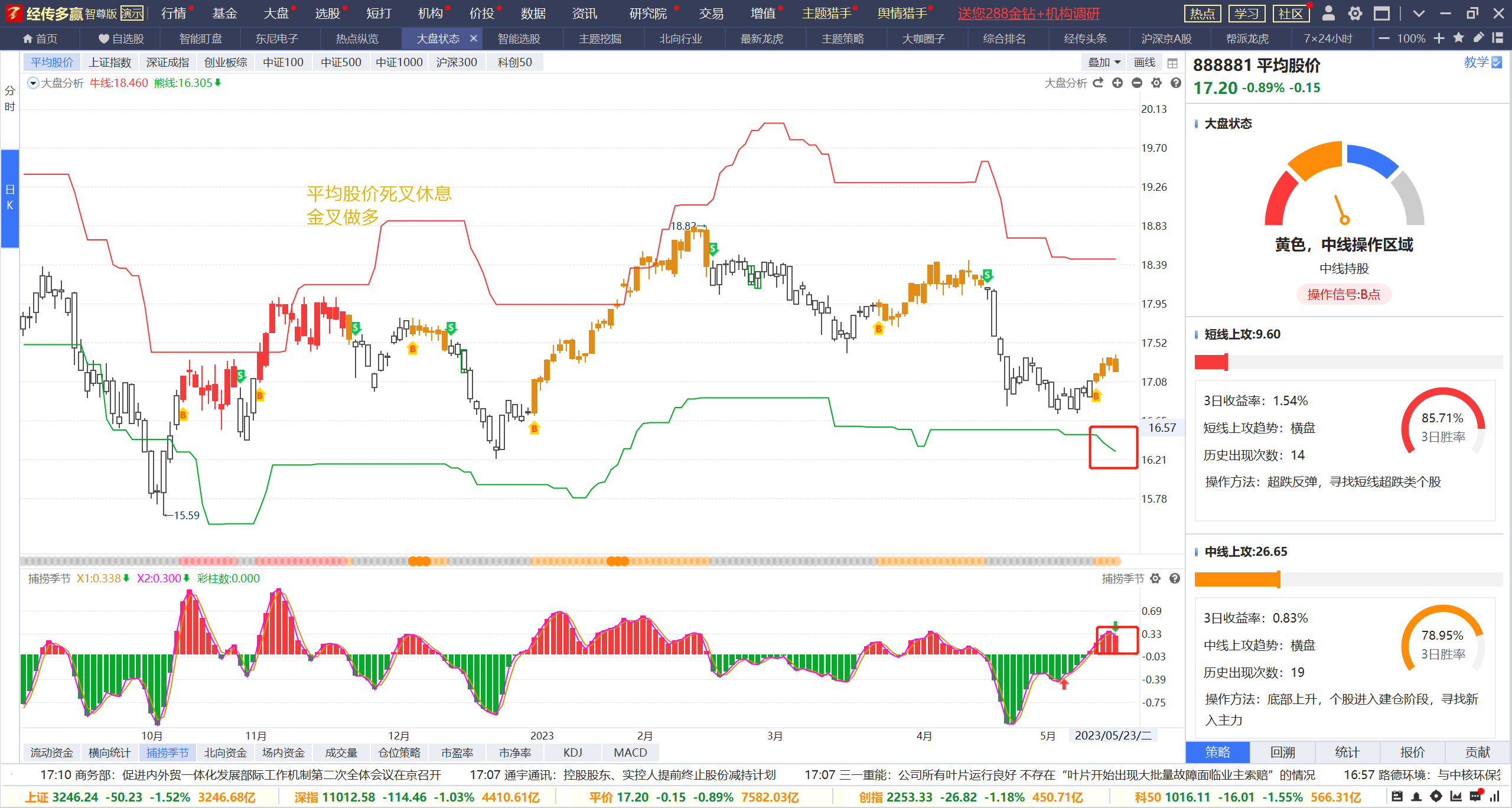Click the signal bars icon in status bar

tap(1495, 796)
